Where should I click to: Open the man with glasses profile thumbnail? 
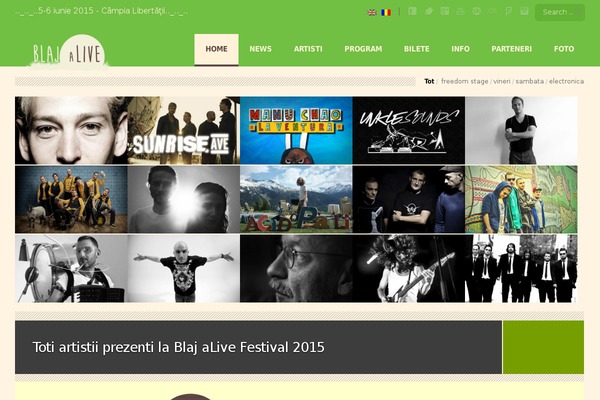(x=296, y=268)
